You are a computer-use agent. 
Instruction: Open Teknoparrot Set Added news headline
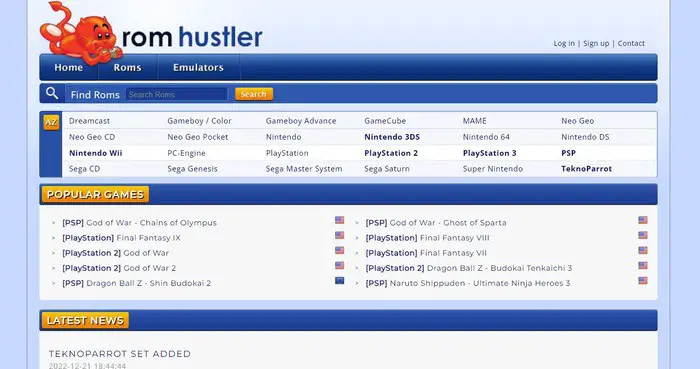point(120,354)
